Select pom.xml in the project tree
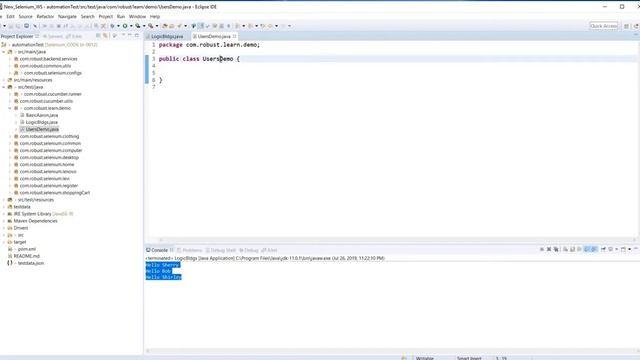The width and height of the screenshot is (640, 360). click(x=27, y=249)
